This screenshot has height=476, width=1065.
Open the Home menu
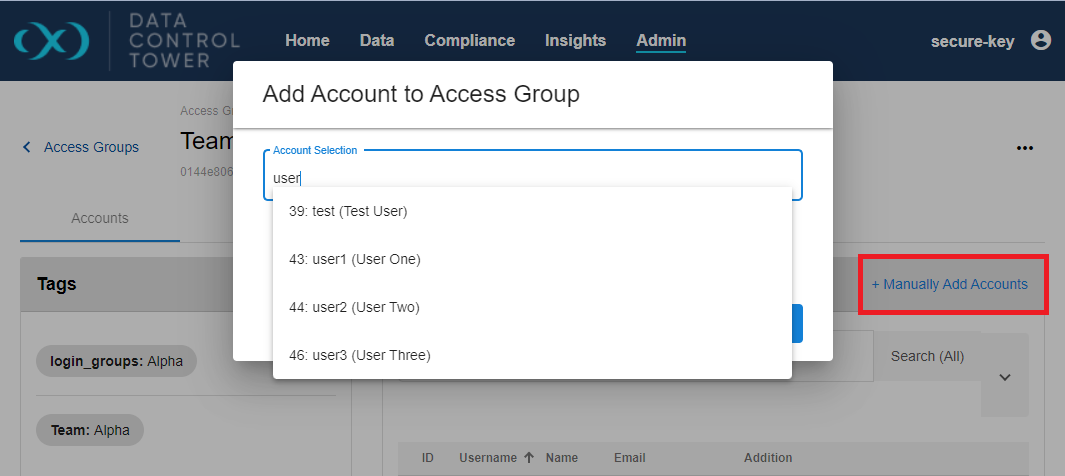coord(307,41)
